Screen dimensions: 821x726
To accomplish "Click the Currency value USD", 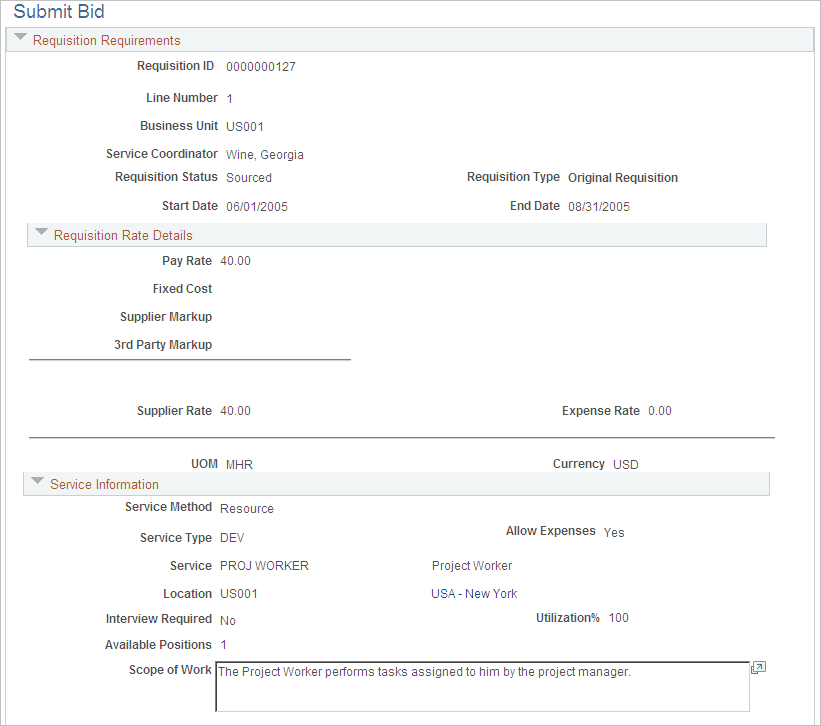I will tap(625, 463).
